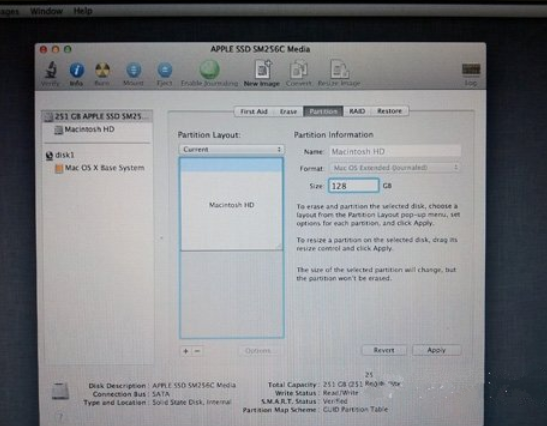Switch to the RAID tab

[x=357, y=111]
